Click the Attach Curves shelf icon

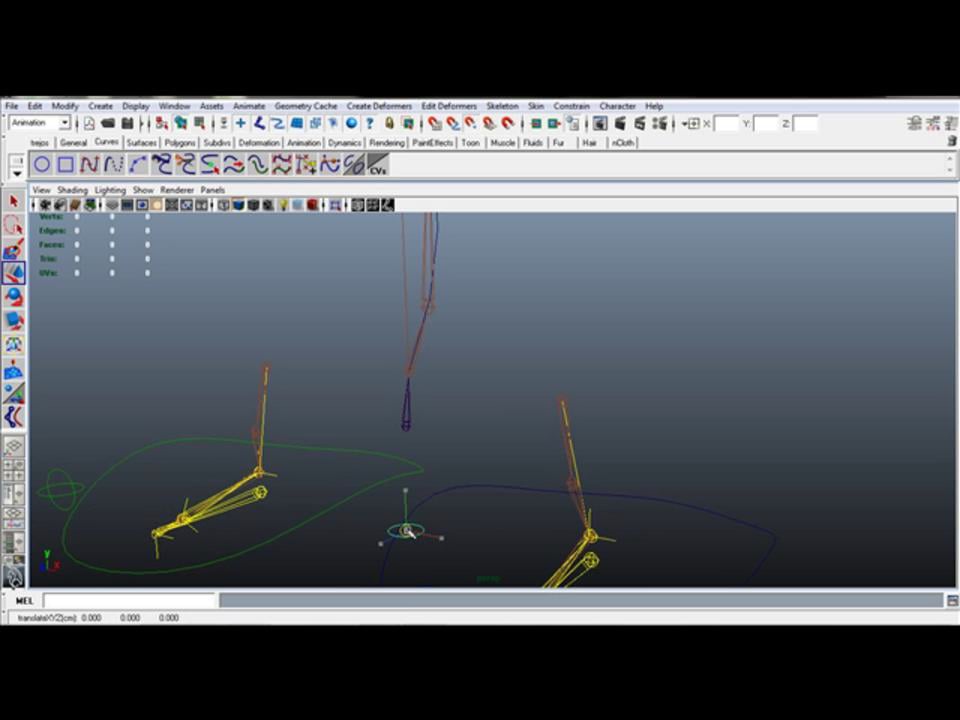(x=162, y=165)
